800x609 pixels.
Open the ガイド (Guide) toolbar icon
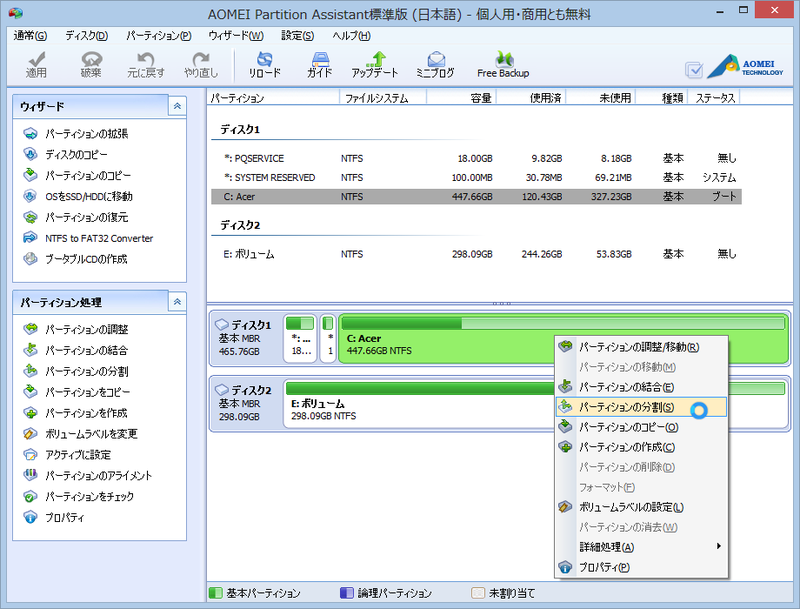point(320,65)
